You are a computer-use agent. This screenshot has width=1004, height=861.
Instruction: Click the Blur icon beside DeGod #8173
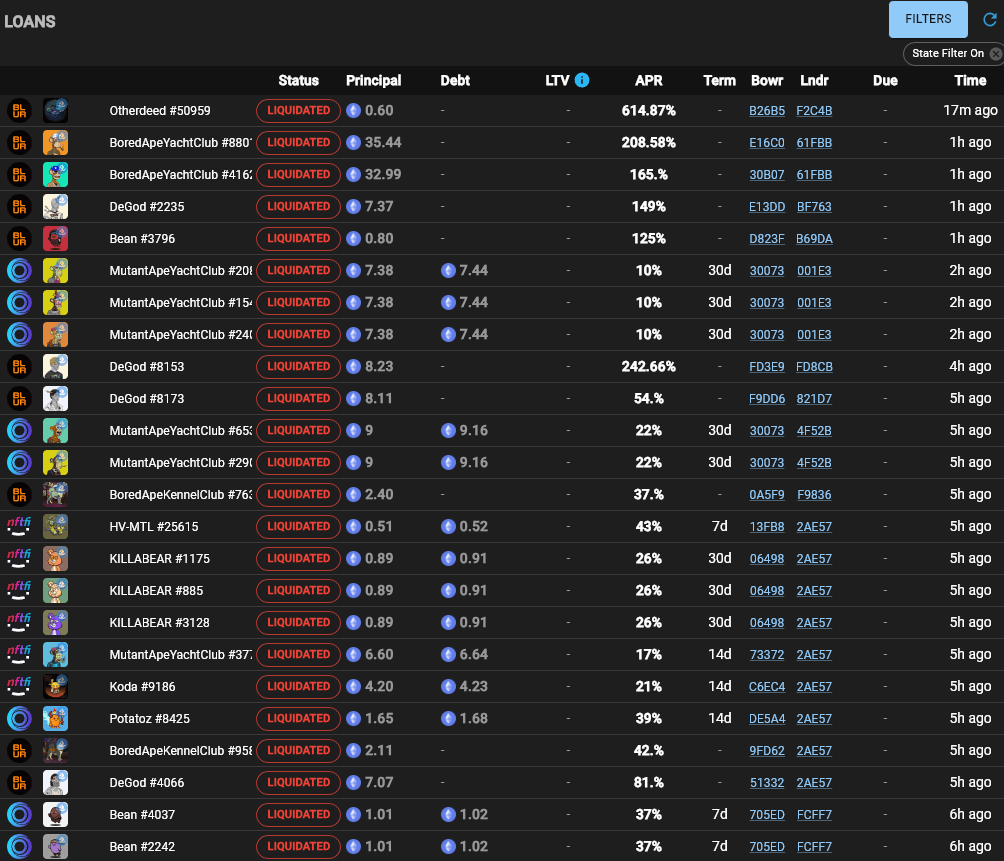[19, 398]
